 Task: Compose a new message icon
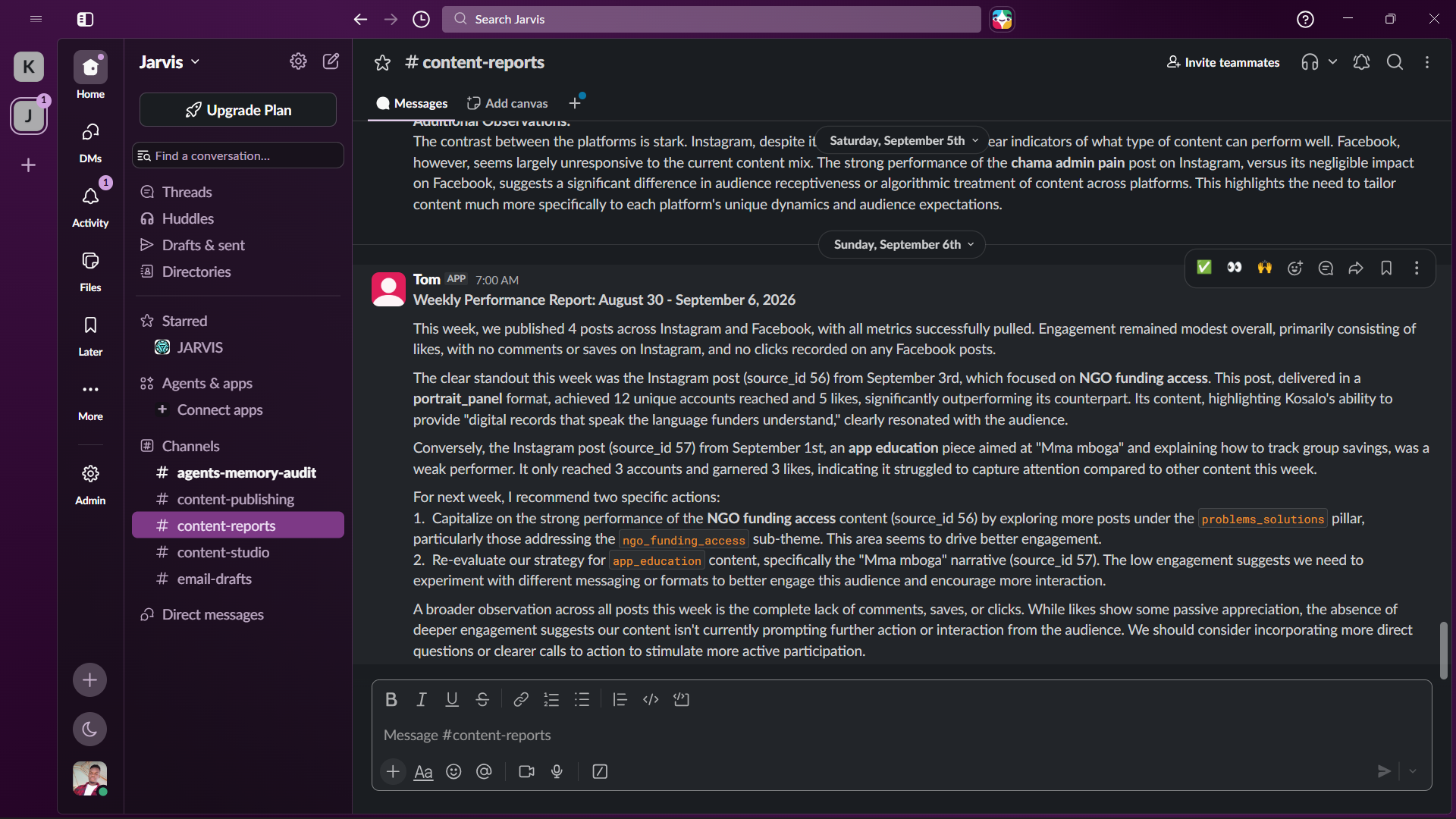coord(331,61)
